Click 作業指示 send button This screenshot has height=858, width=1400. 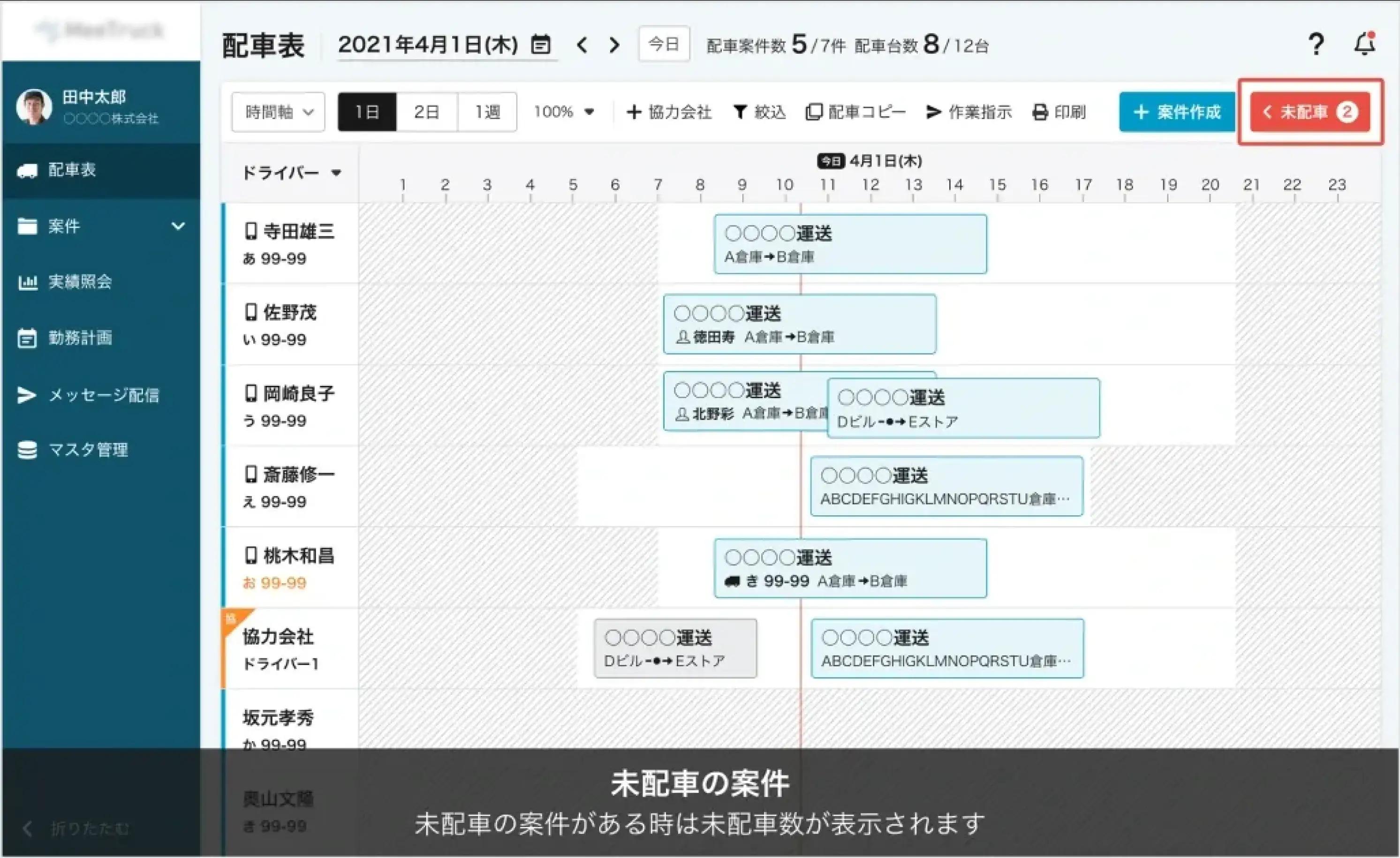coord(969,112)
